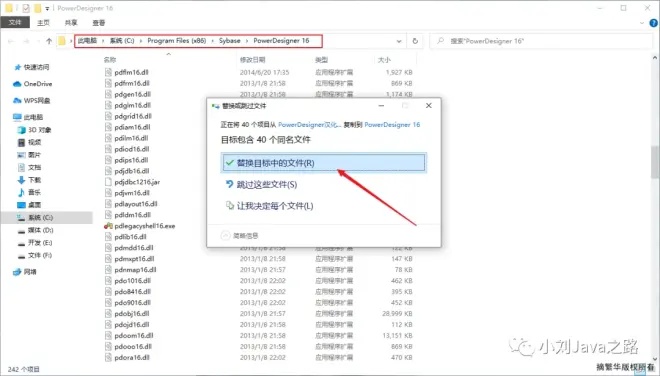This screenshot has height=376, width=660.
Task: Sort by the 类型 column header
Action: [322, 60]
